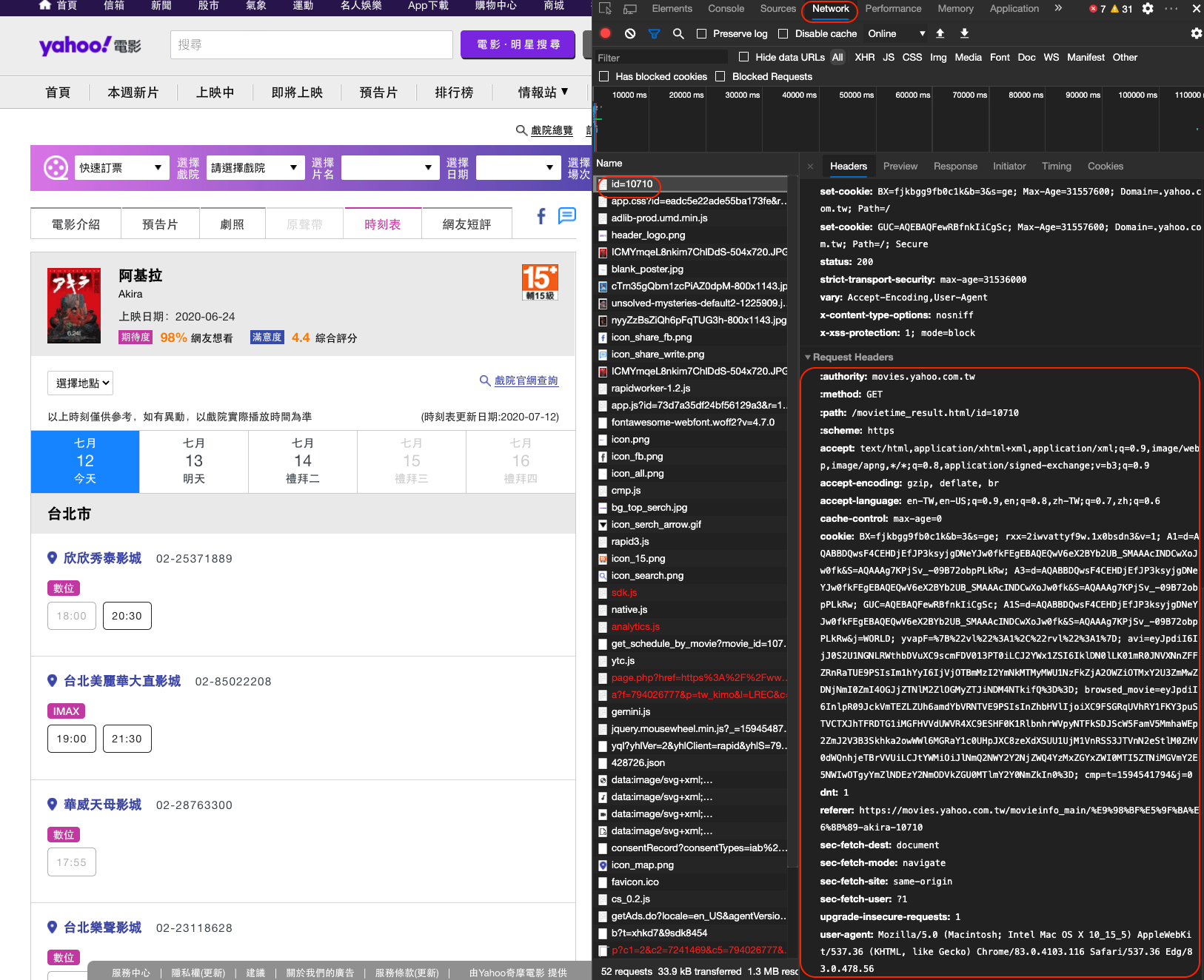
Task: Click the inspect element picker icon
Action: click(x=605, y=9)
